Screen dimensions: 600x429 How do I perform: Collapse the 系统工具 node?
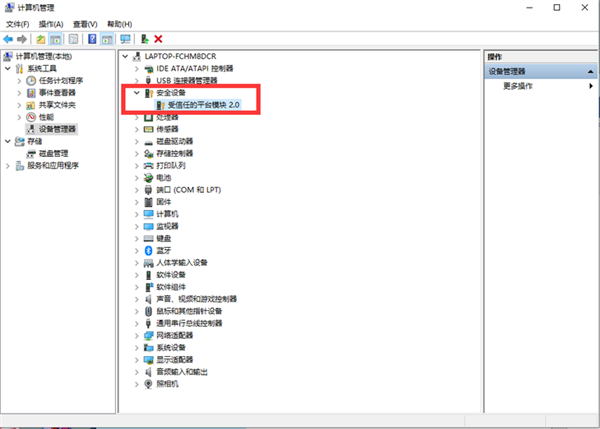[8, 69]
